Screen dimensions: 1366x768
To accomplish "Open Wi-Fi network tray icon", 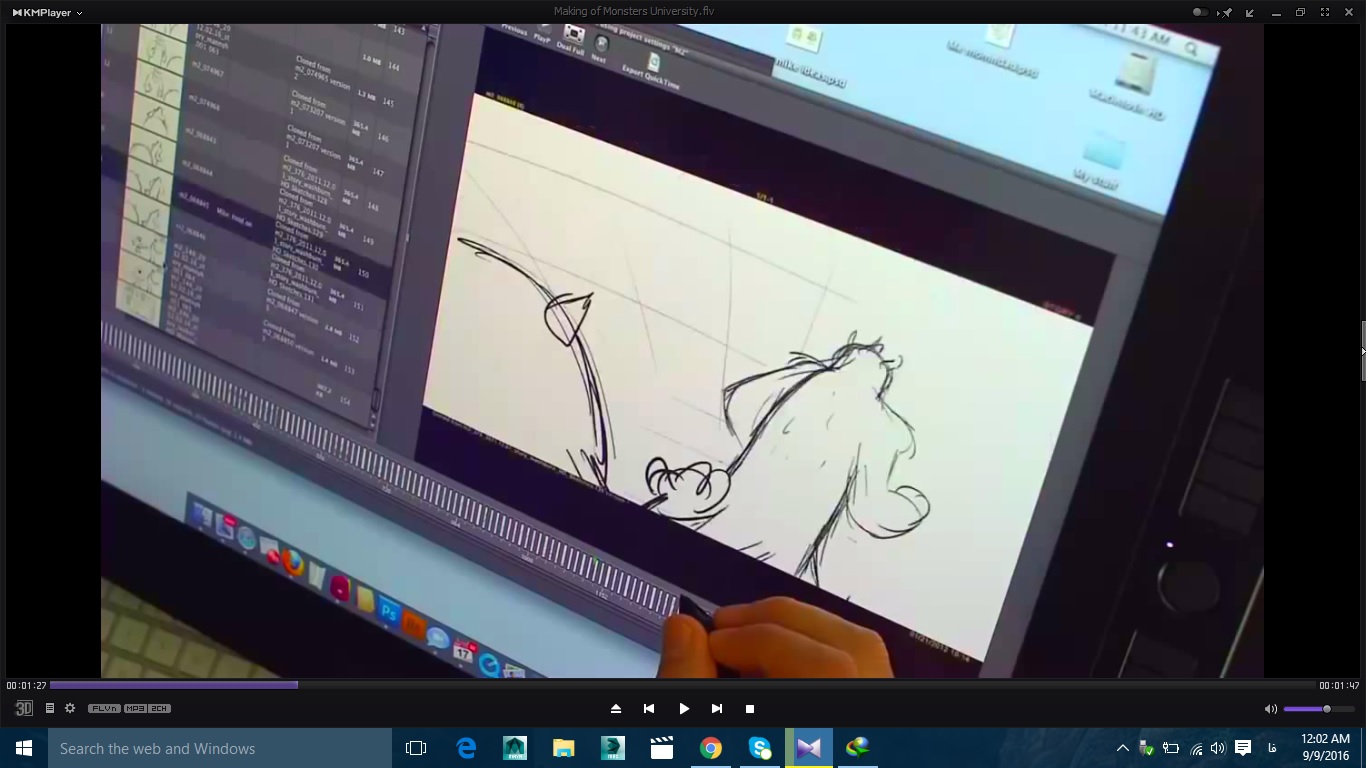I will [1195, 748].
